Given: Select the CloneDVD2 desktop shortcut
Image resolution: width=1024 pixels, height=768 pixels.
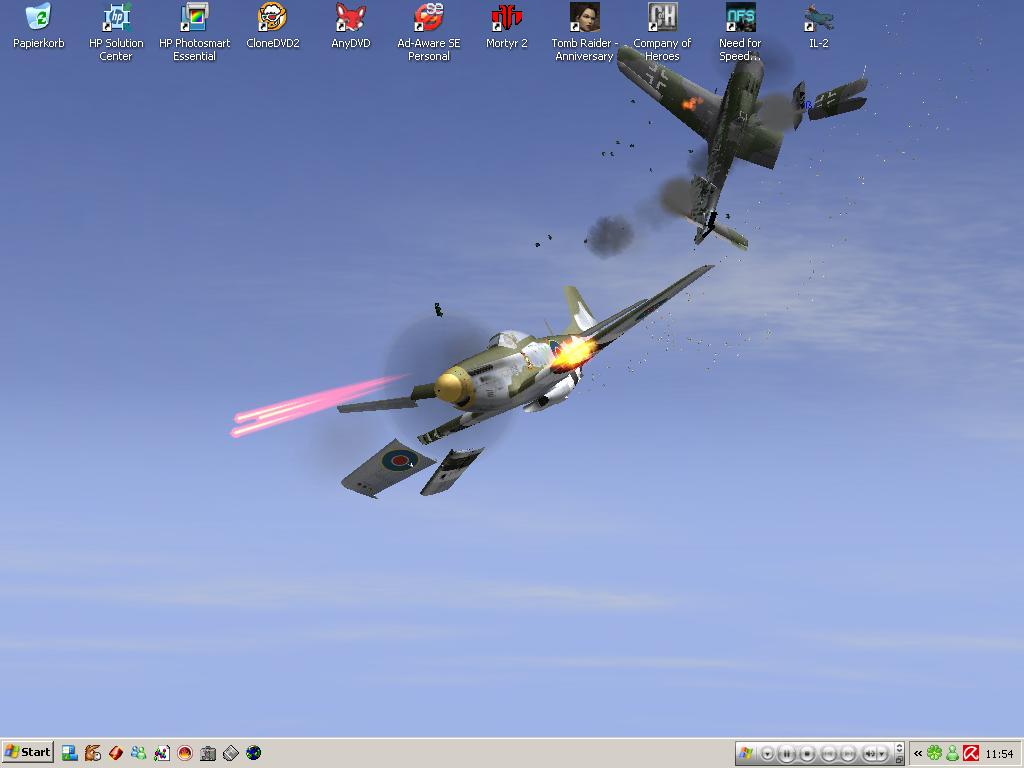Looking at the screenshot, I should click(x=272, y=26).
